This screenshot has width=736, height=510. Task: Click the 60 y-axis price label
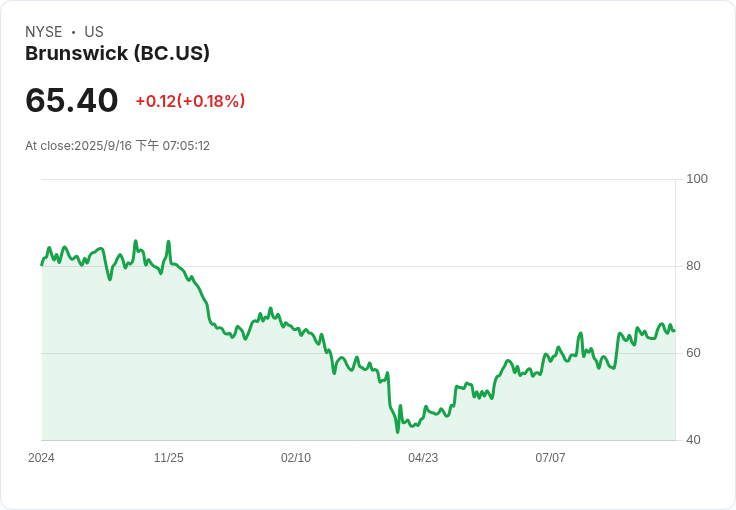[x=692, y=353]
